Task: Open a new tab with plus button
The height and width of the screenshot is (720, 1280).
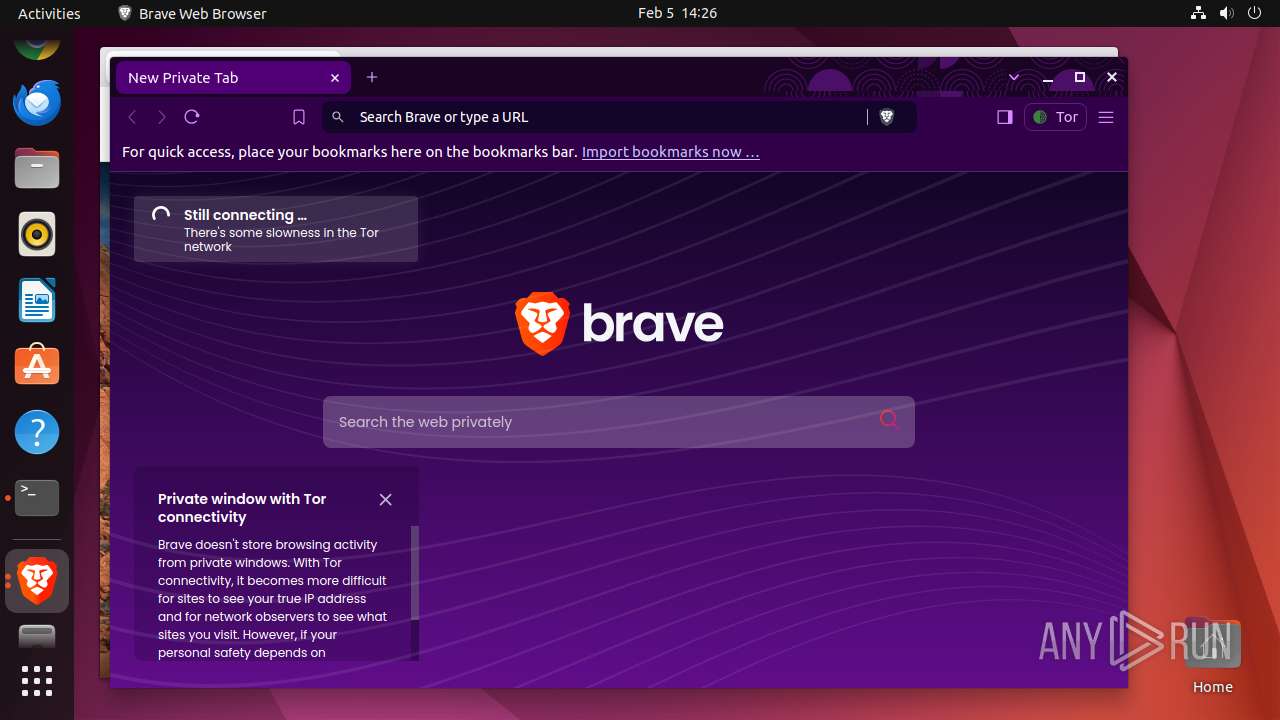Action: tap(372, 77)
